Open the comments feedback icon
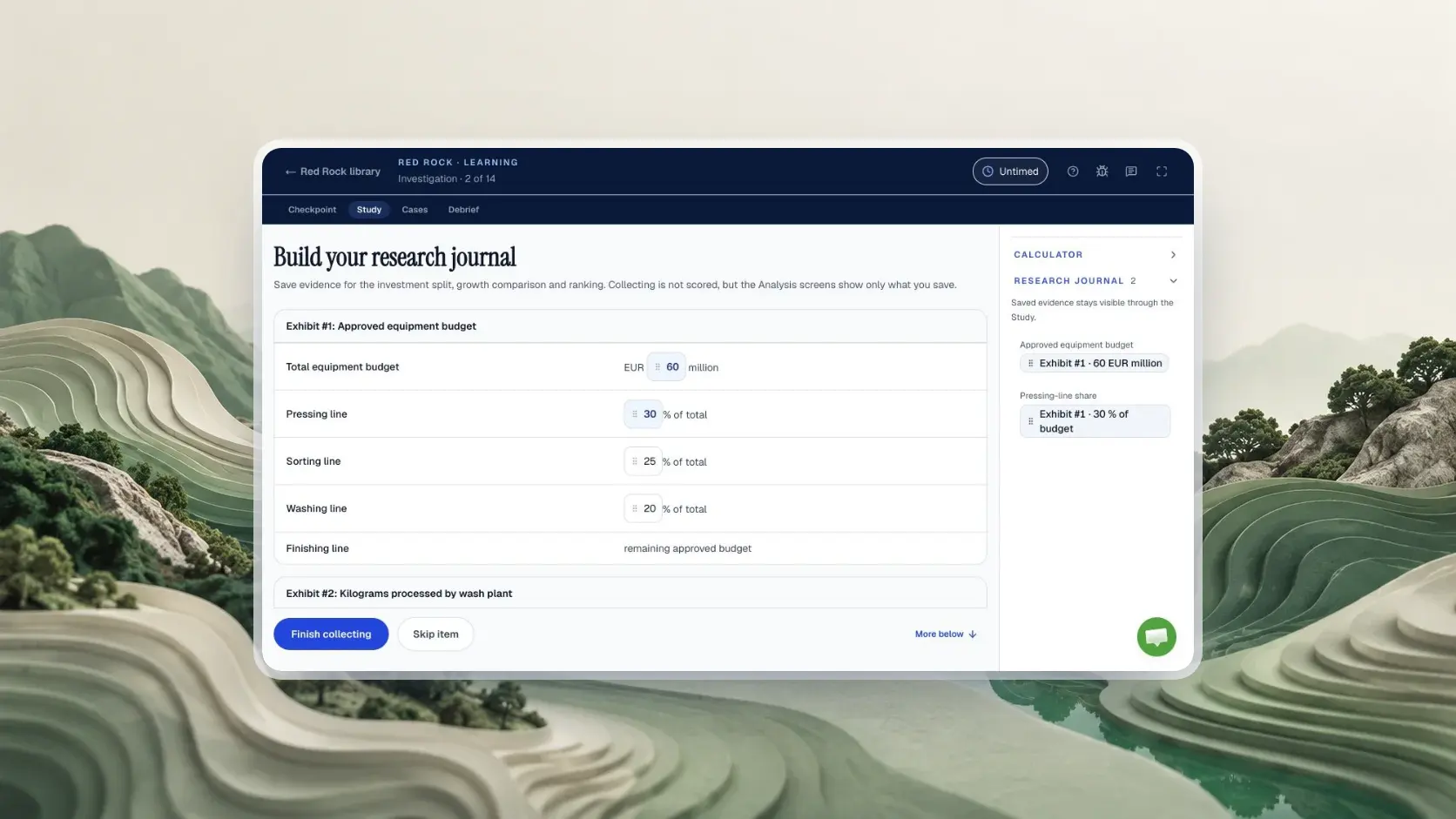Screen dimensions: 1456x819 (x=1131, y=171)
